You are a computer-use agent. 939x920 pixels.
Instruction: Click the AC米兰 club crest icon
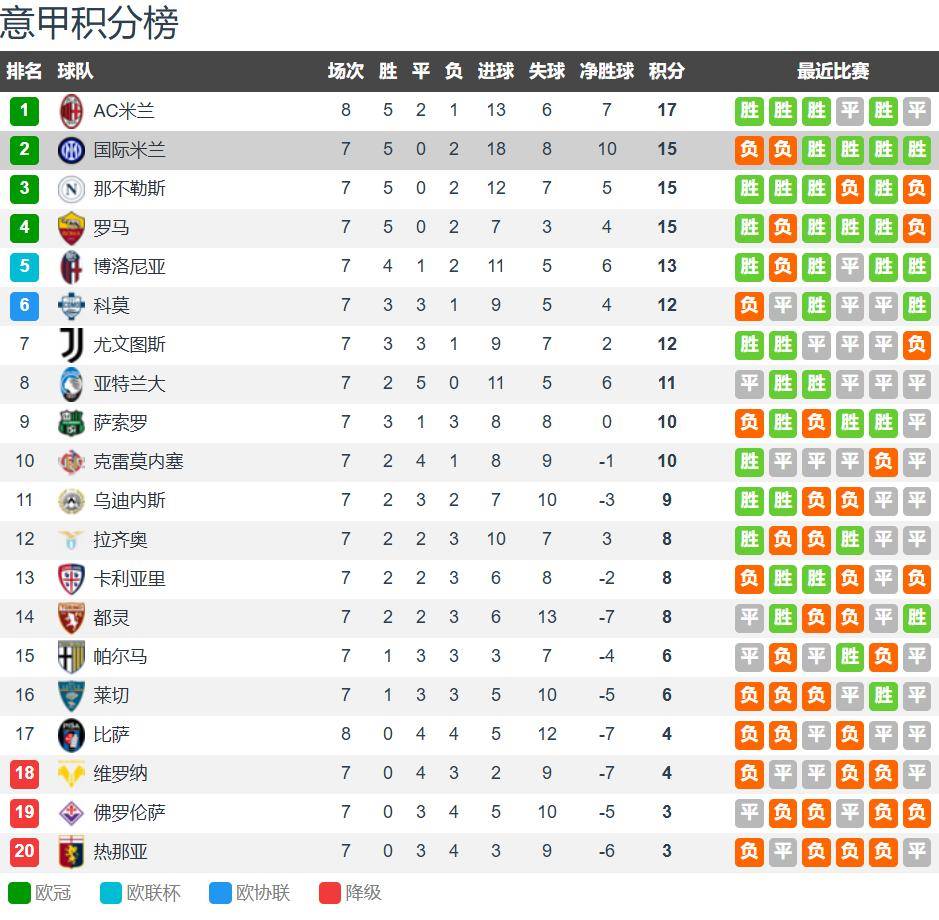pos(71,110)
